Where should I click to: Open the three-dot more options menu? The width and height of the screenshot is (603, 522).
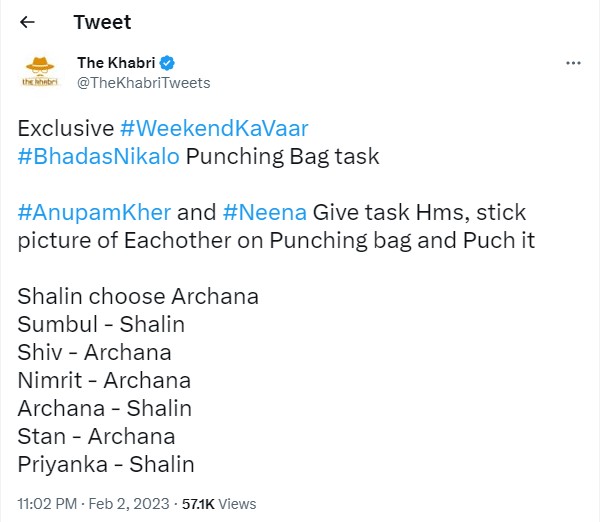[573, 63]
